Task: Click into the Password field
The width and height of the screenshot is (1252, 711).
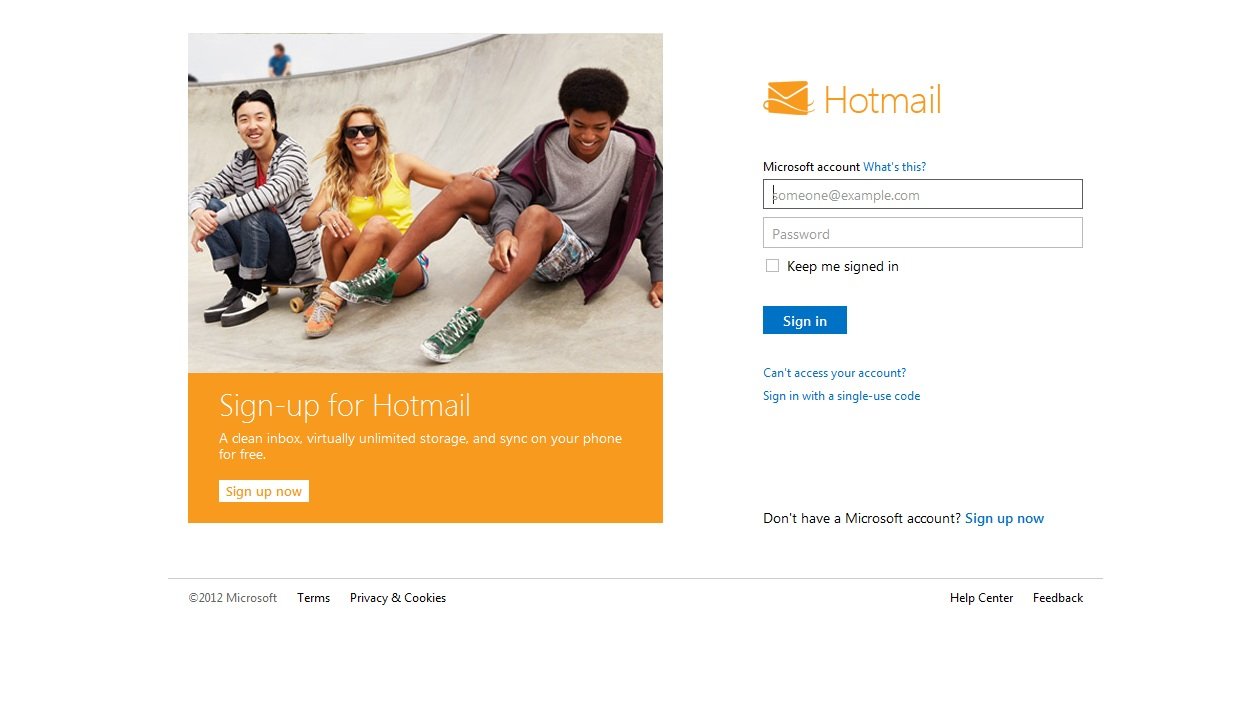Action: coord(922,233)
